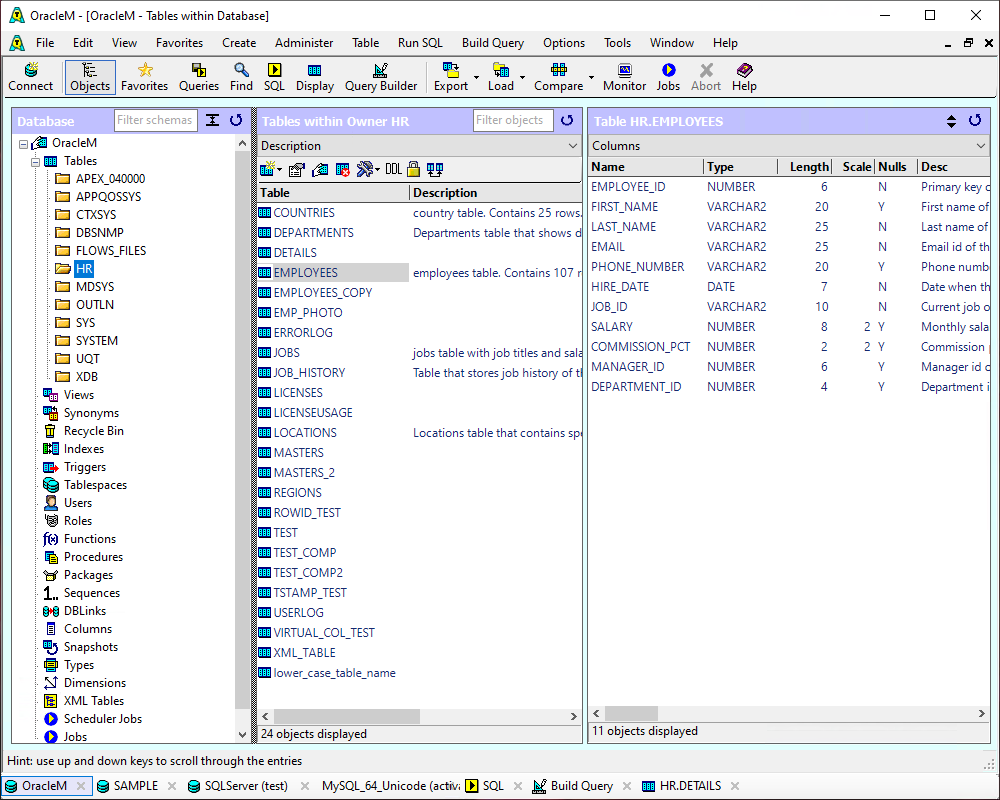This screenshot has width=1000, height=800.
Task: Toggle the Objects toolbar button
Action: [90, 77]
